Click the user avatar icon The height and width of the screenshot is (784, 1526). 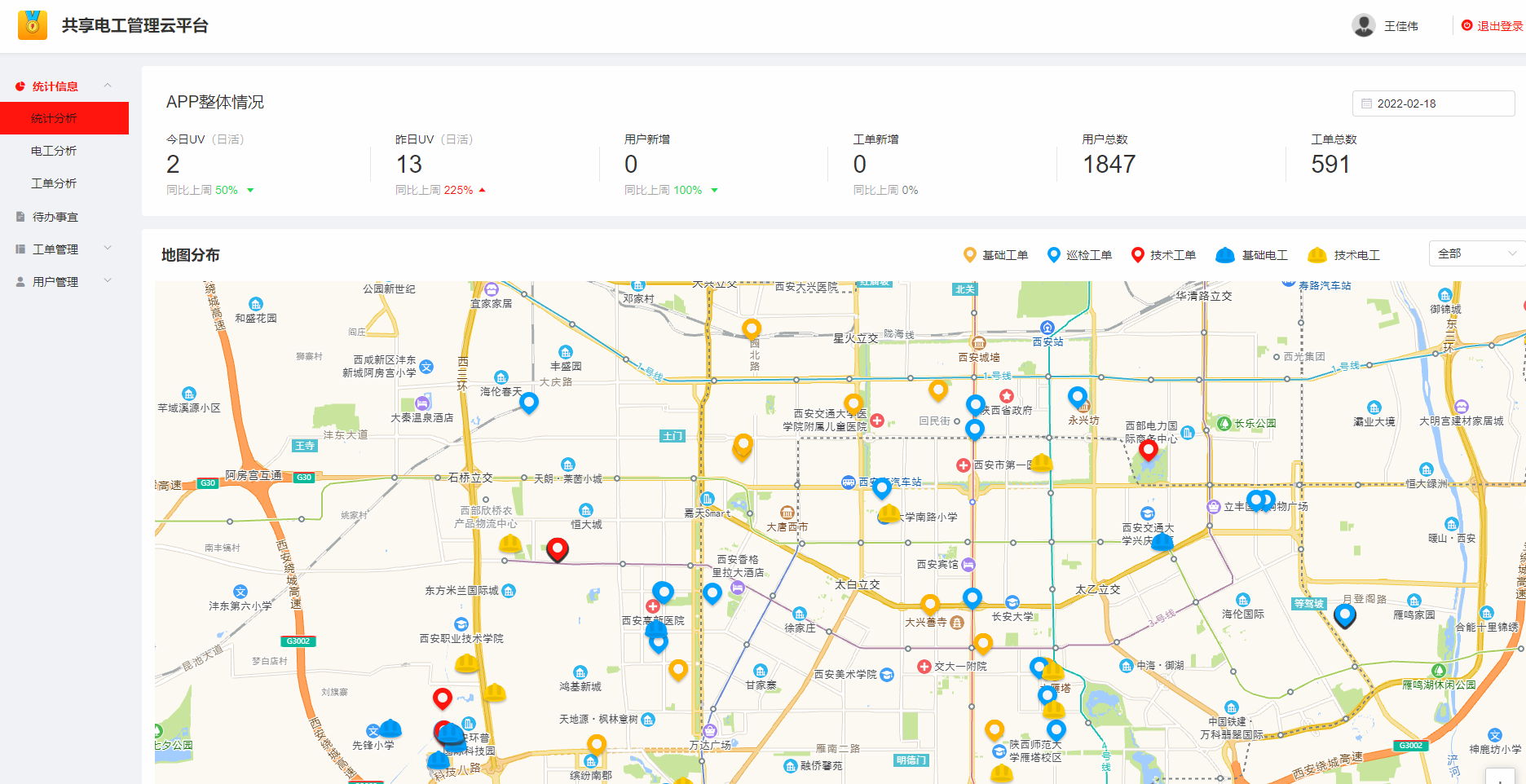click(1363, 25)
